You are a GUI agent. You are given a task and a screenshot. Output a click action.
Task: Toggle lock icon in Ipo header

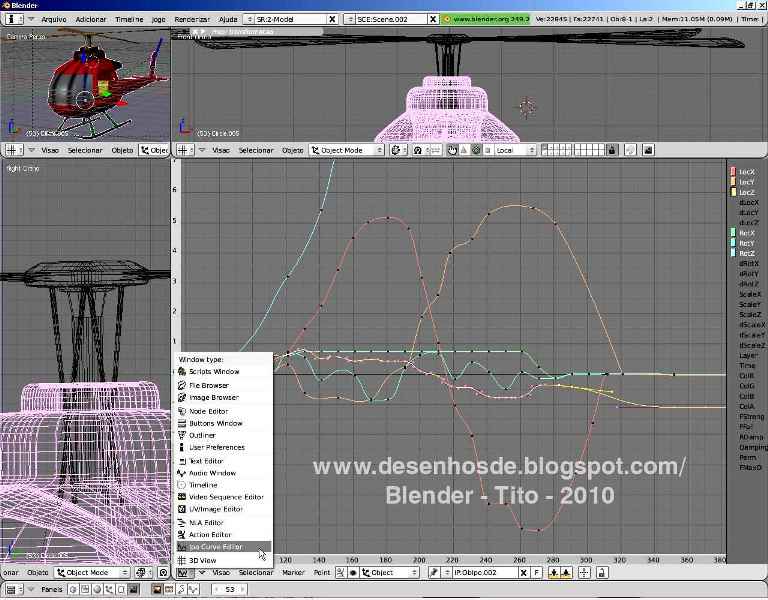click(x=602, y=573)
